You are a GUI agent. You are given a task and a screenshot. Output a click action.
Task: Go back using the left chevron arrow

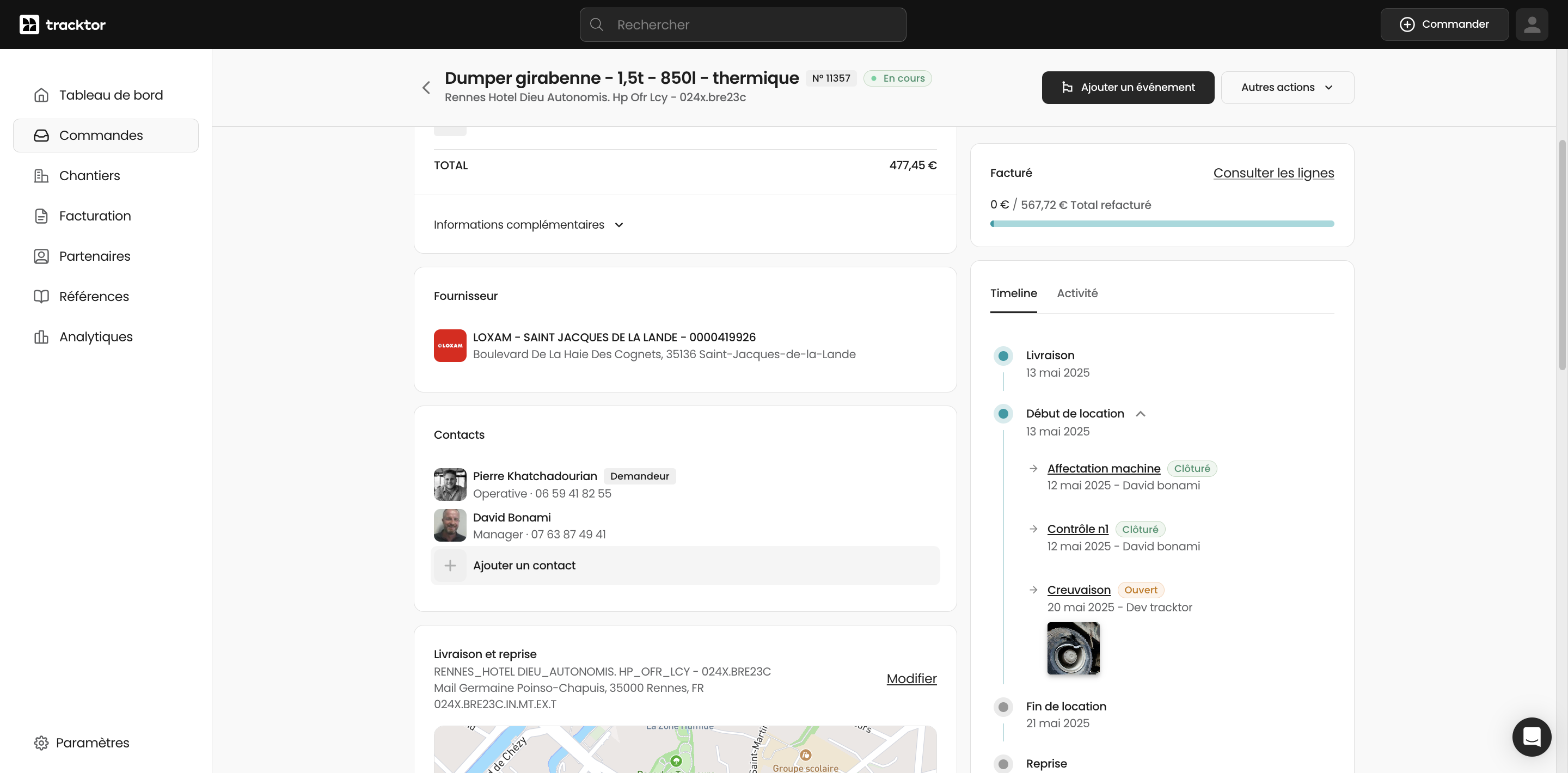pos(426,88)
